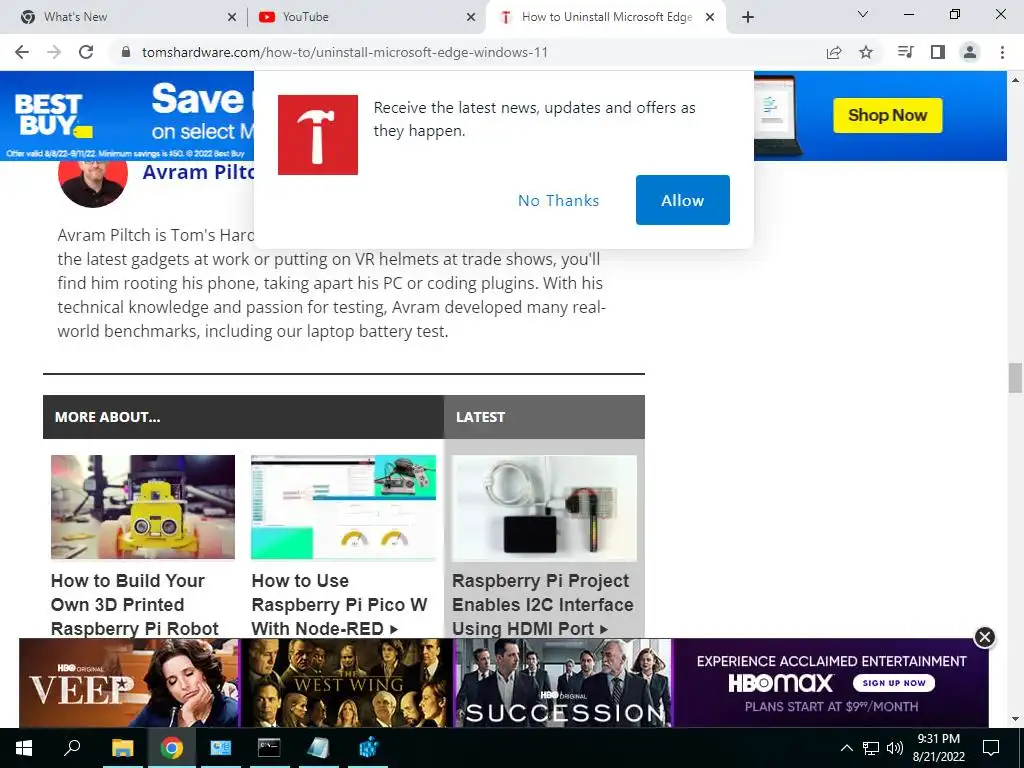Viewport: 1024px width, 768px height.
Task: Open network status tray icon
Action: click(871, 748)
